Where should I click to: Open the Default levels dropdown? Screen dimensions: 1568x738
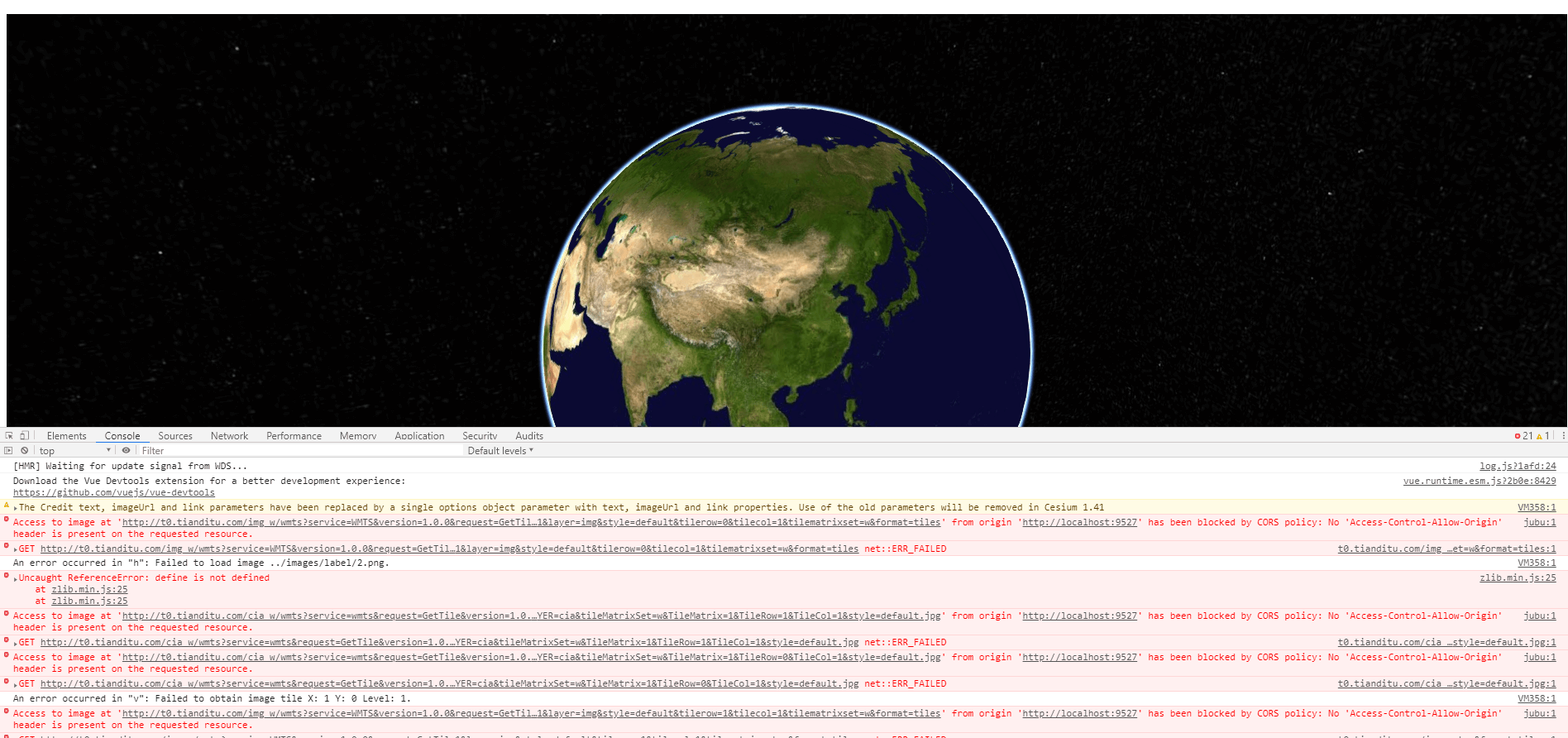500,451
